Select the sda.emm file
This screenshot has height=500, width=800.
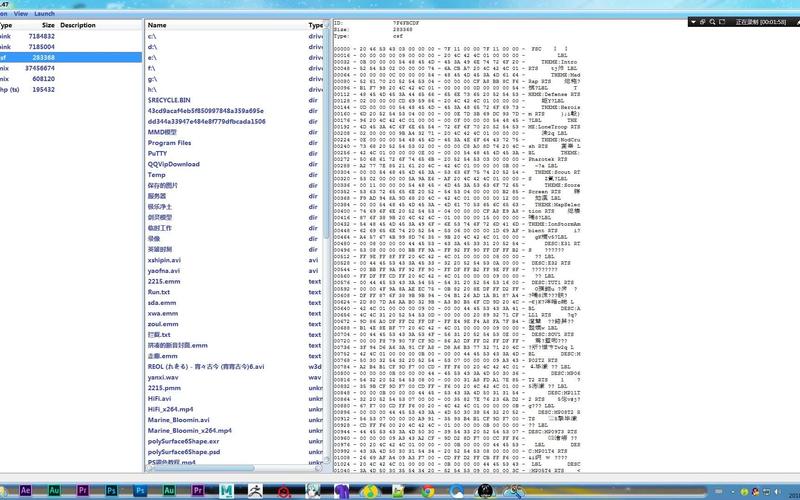pos(162,303)
